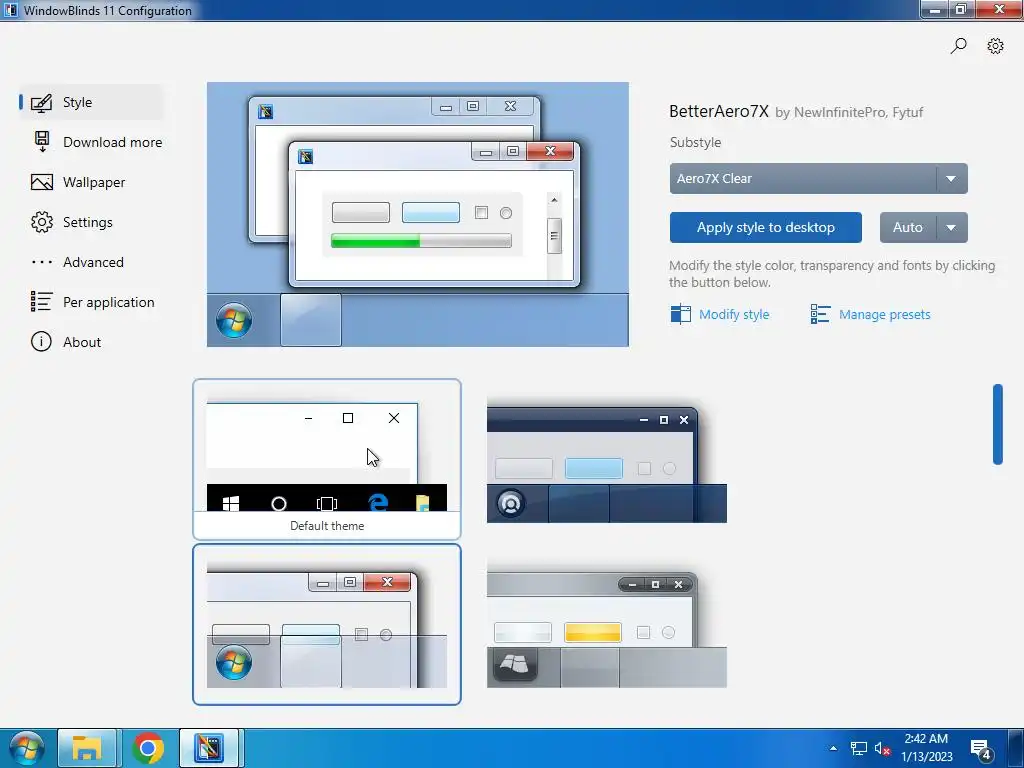Image resolution: width=1024 pixels, height=768 pixels.
Task: Click the large BetterAero7X style preview
Action: (418, 214)
